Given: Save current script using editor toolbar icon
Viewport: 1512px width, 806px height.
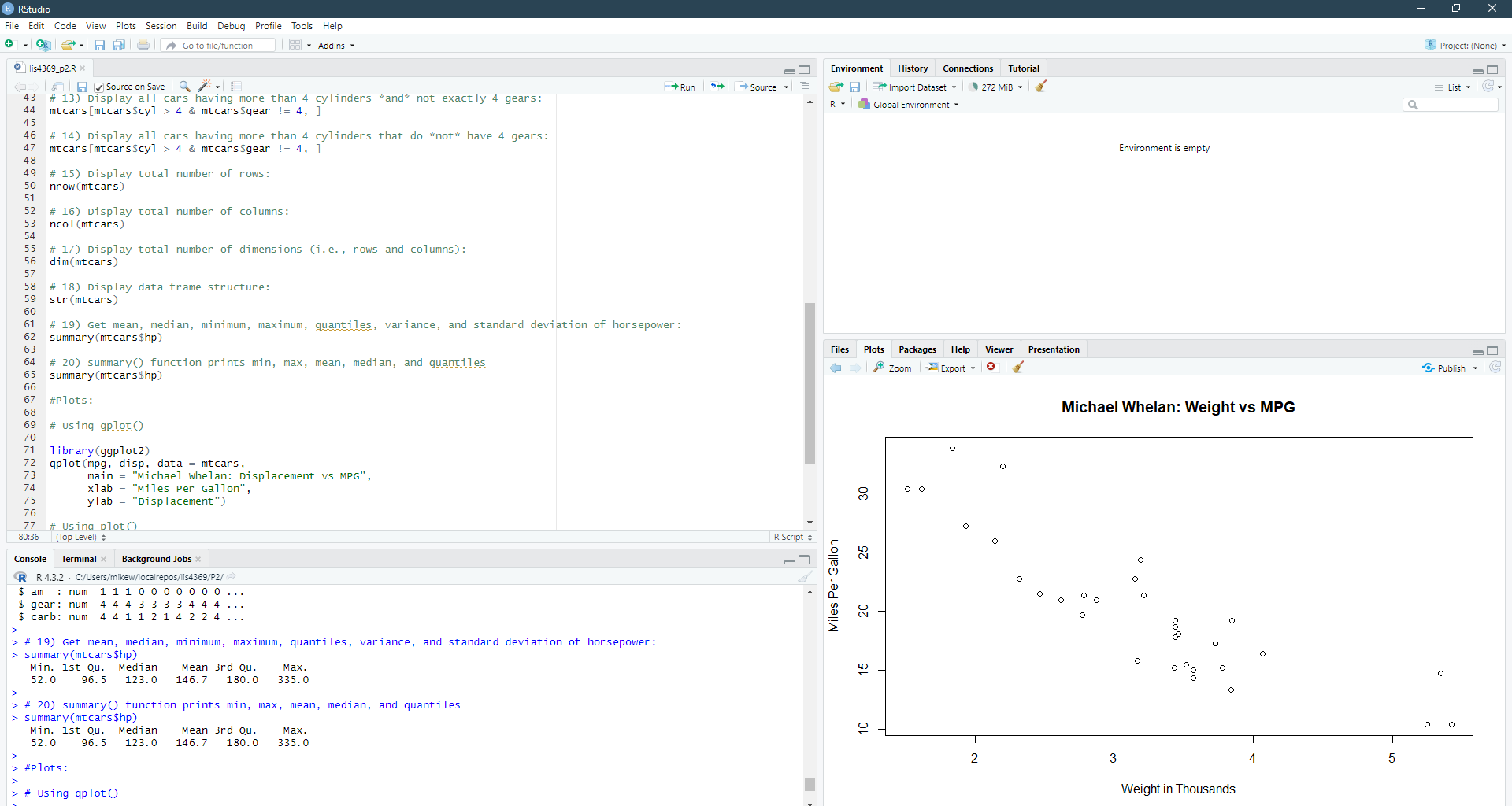Looking at the screenshot, I should 82,87.
